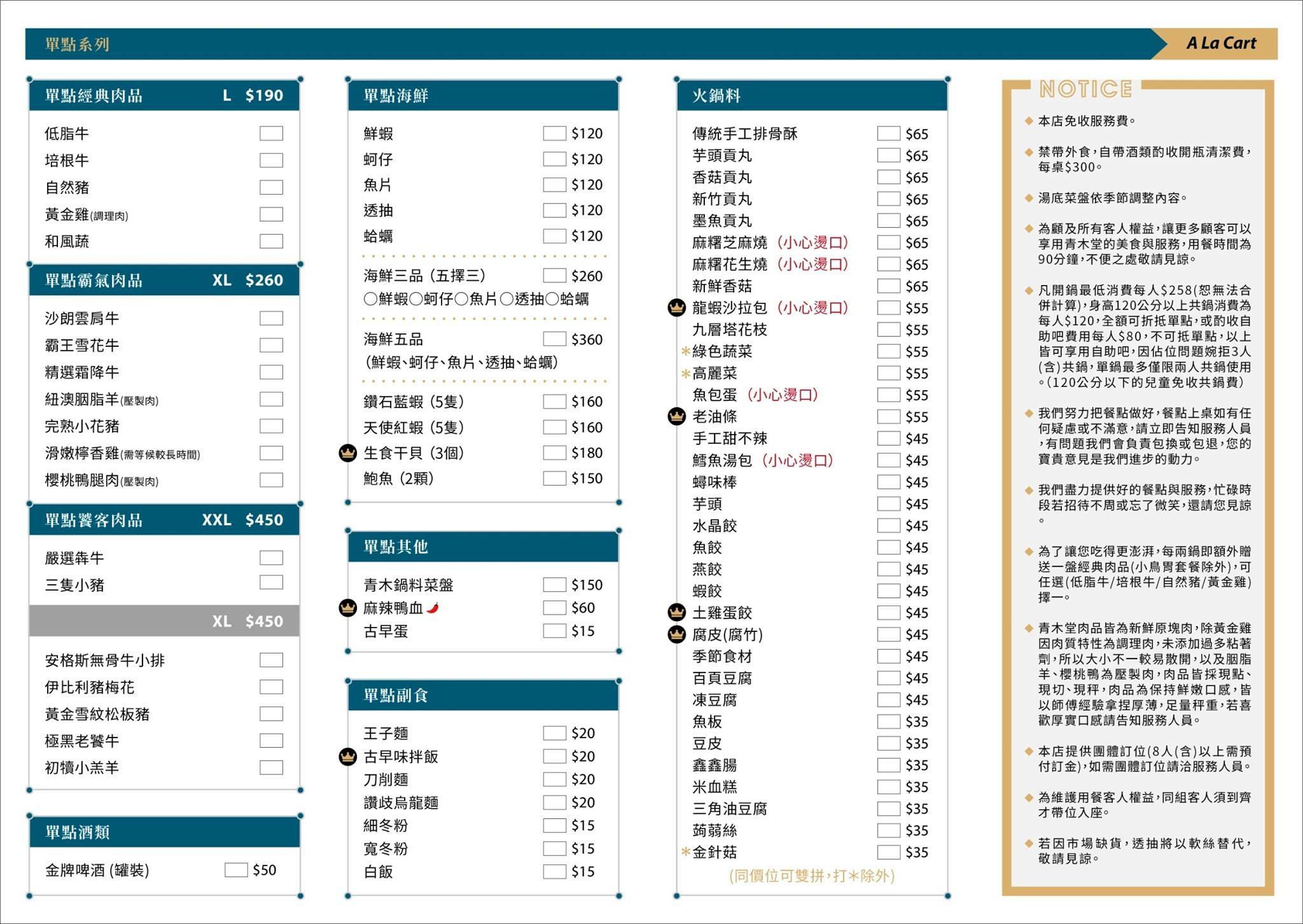The width and height of the screenshot is (1303, 924).
Task: Click the asterisk mark before 金針菇
Action: [686, 852]
